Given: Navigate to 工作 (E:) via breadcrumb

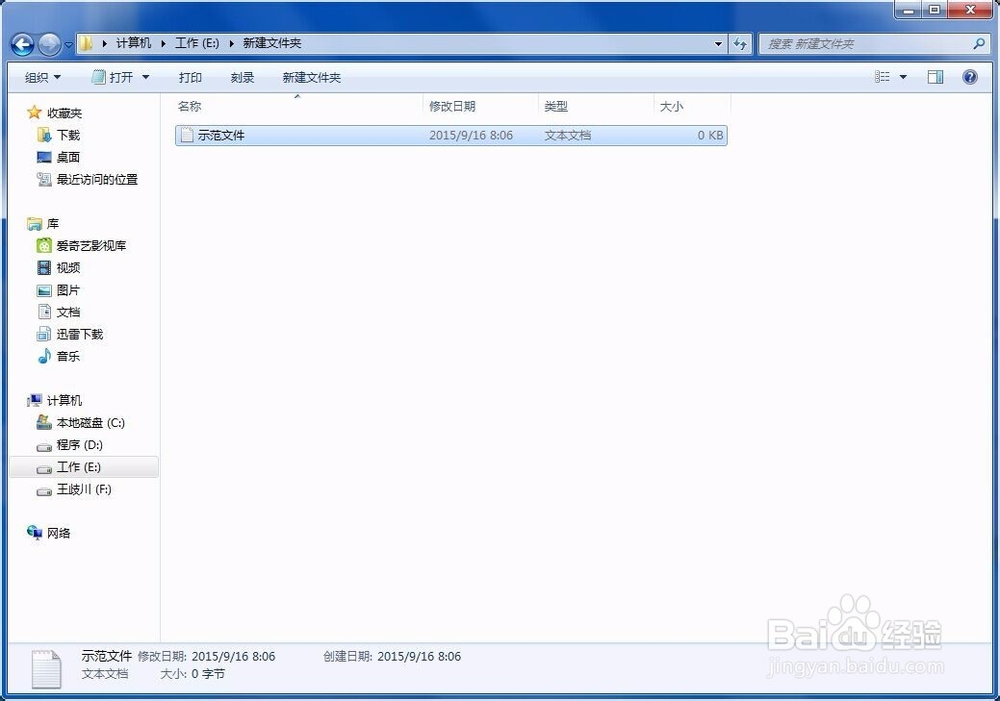Looking at the screenshot, I should (196, 44).
